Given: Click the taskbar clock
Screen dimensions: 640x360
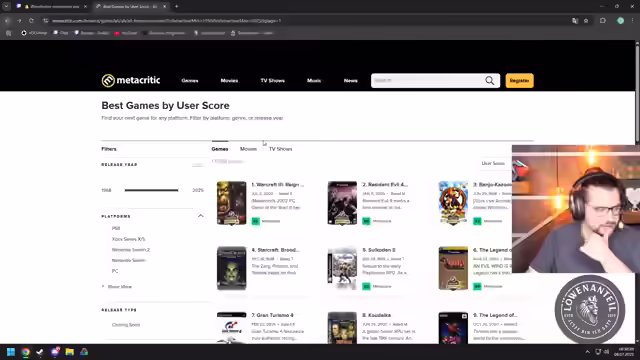Looking at the screenshot, I should pyautogui.click(x=626, y=352).
